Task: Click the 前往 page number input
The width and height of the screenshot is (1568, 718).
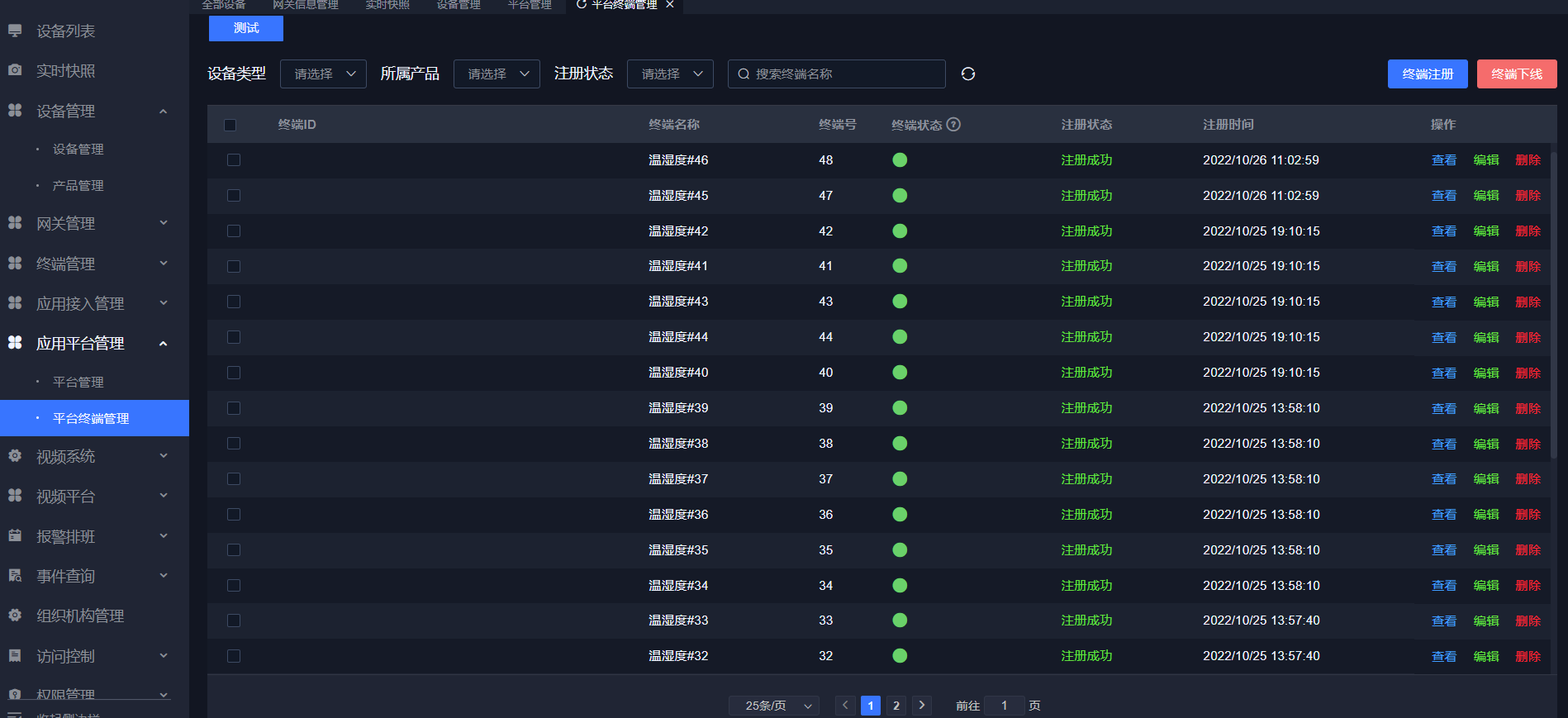Action: 1005,706
